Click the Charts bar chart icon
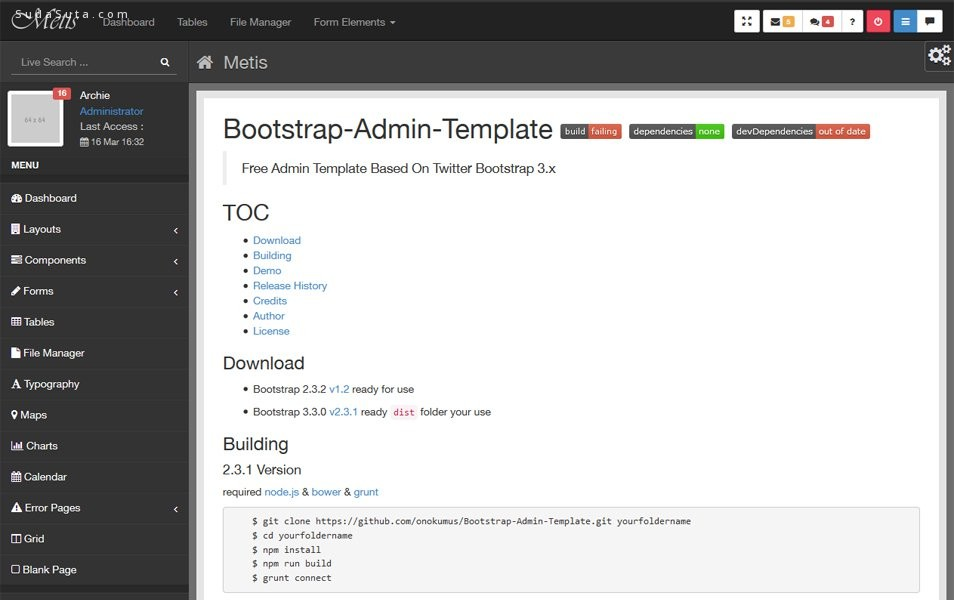 tap(17, 446)
